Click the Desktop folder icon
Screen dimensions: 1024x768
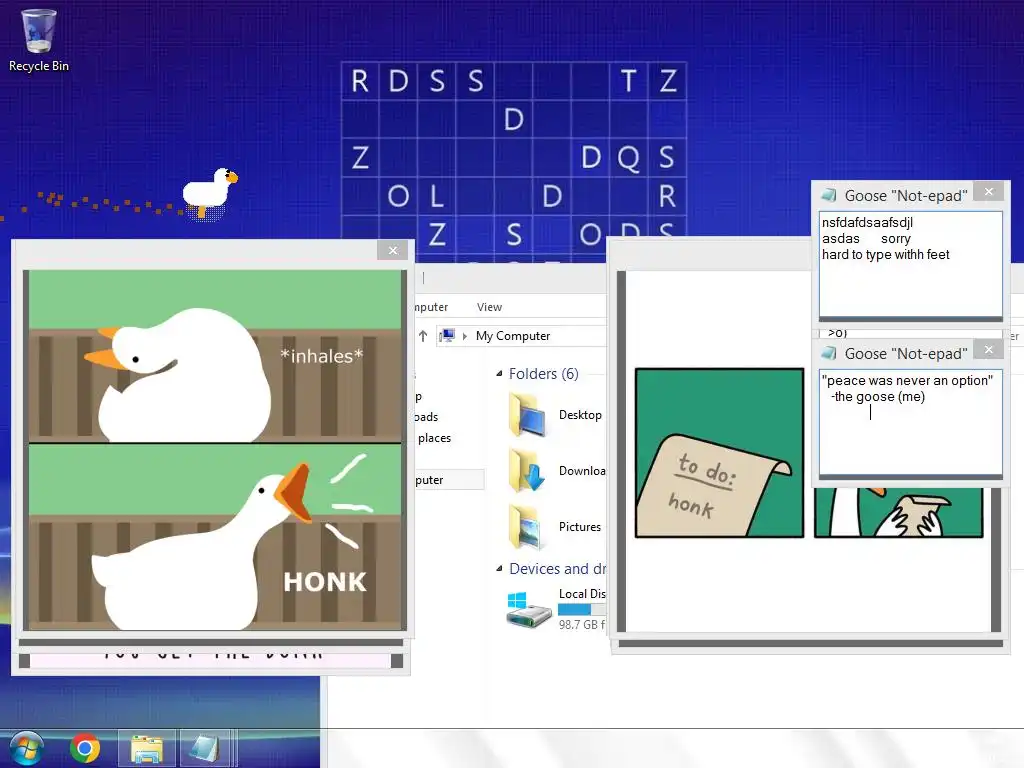click(x=528, y=415)
